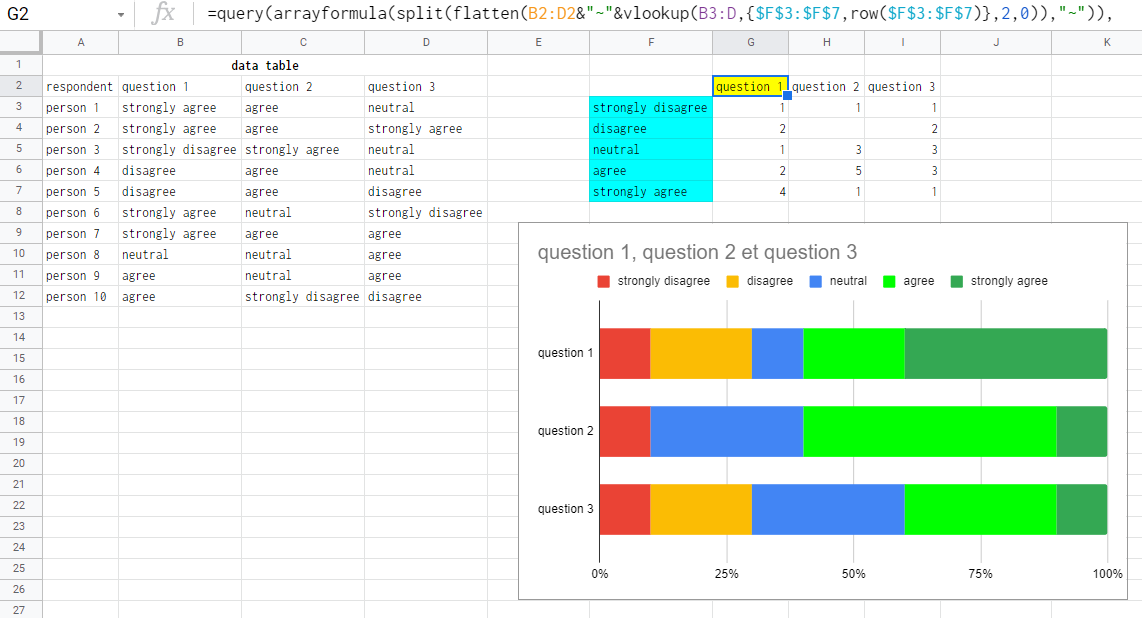Select column G header
The image size is (1142, 618).
751,42
